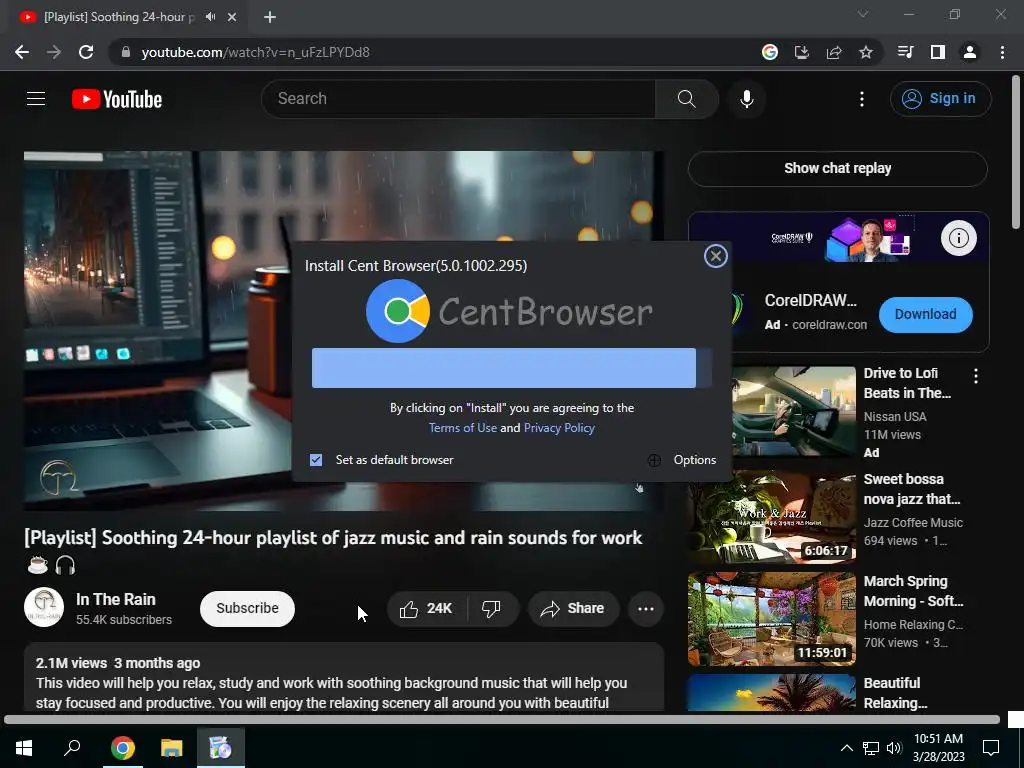Reload the page with refresh icon
Screen dimensions: 1024x768
coord(86,52)
